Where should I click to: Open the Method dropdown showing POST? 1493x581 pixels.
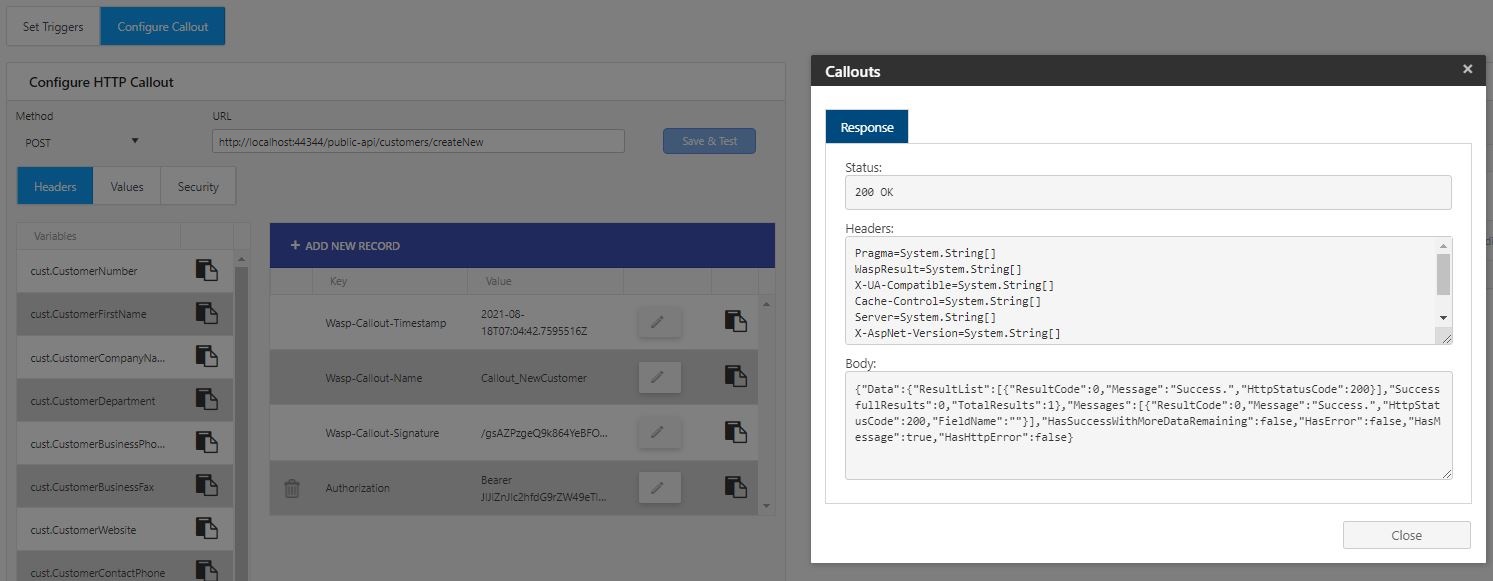coord(82,142)
